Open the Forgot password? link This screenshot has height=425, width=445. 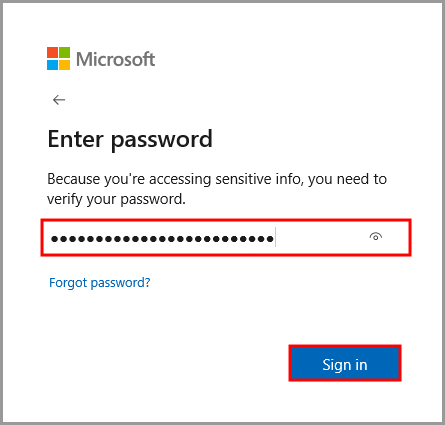click(100, 283)
